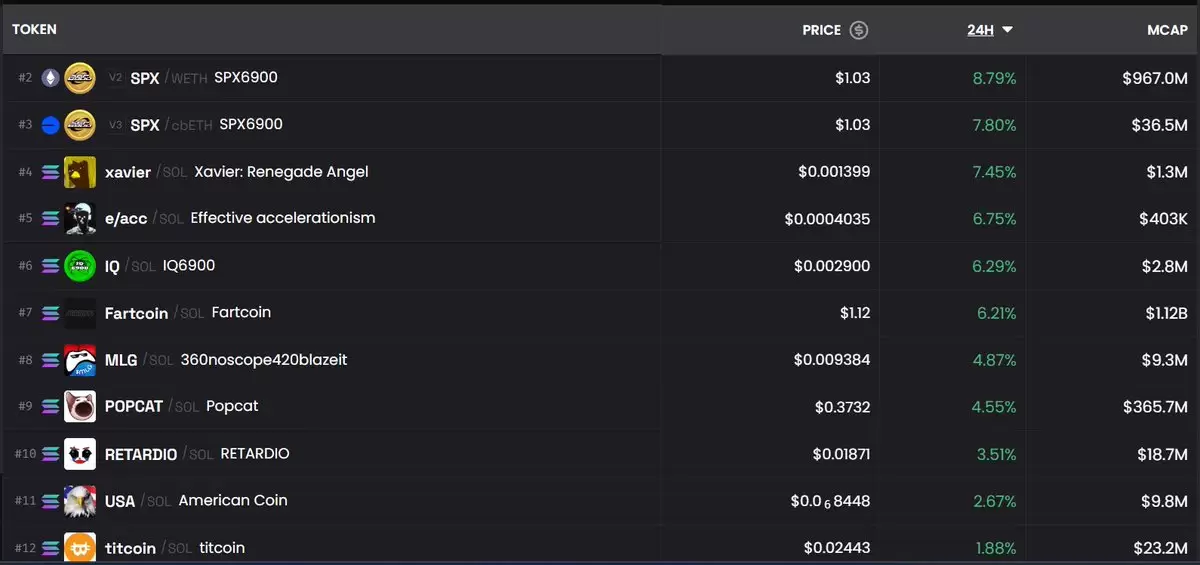1200x565 pixels.
Task: Click the POPCAT cat icon
Action: pos(80,407)
